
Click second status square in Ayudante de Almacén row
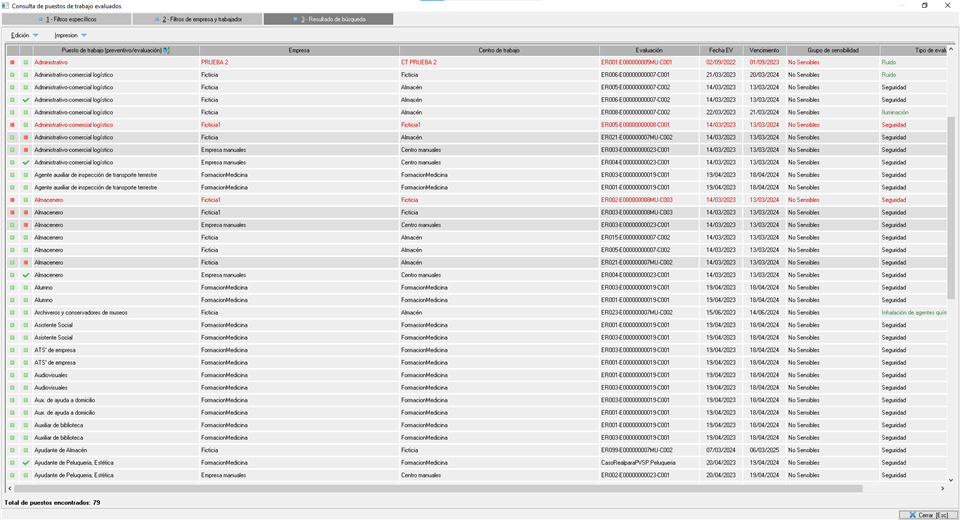(26, 450)
